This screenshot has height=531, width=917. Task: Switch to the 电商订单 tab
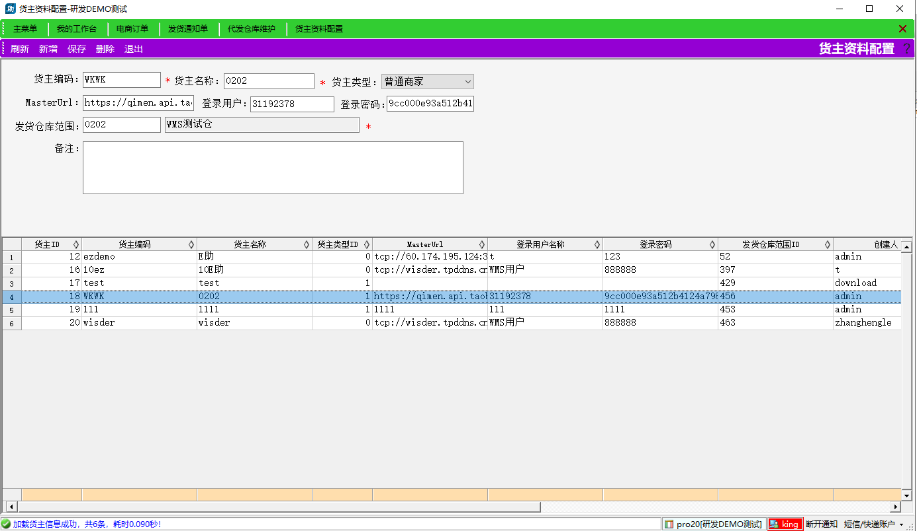click(x=132, y=29)
